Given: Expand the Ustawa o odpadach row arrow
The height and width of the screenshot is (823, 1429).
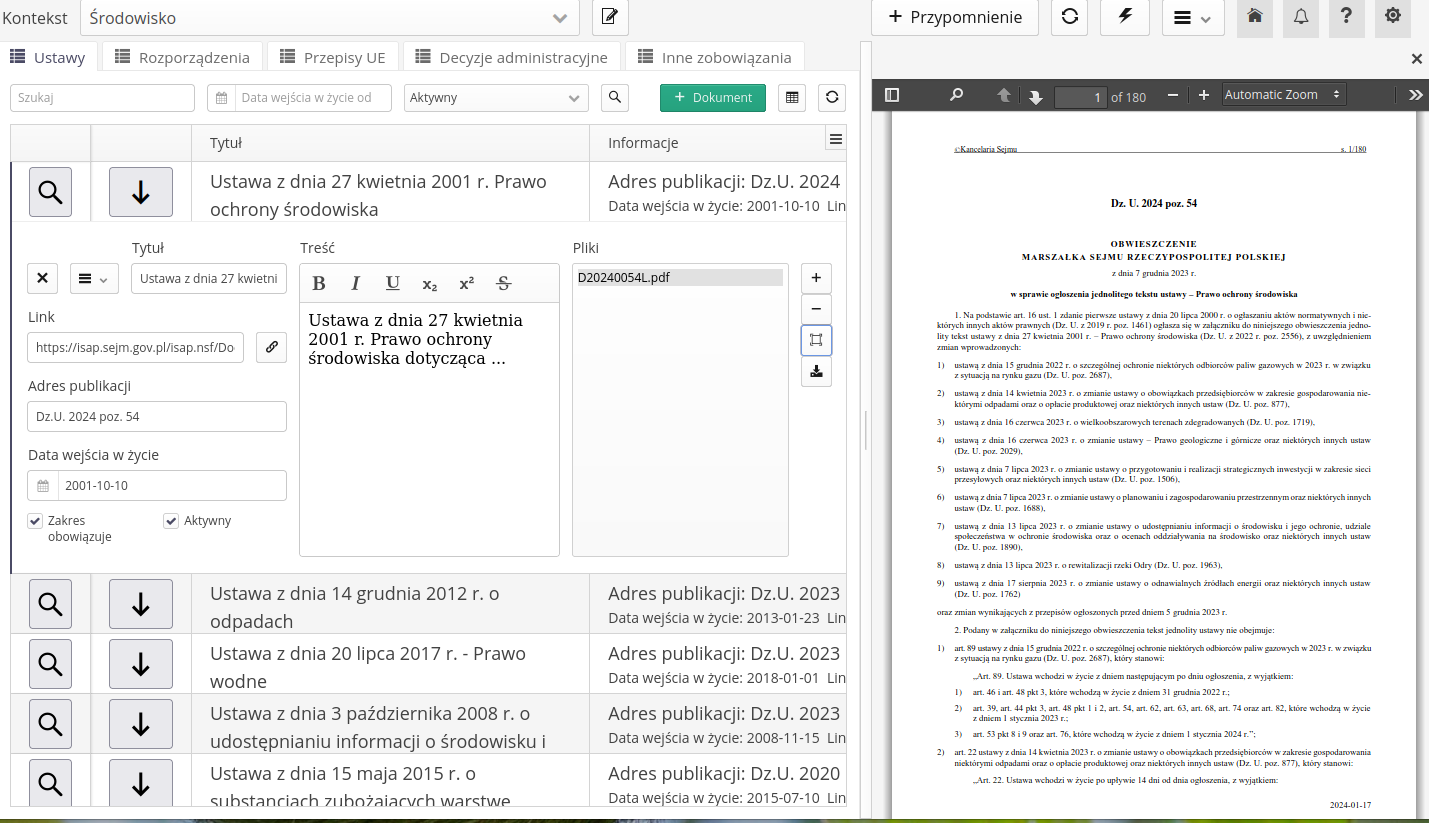Looking at the screenshot, I should pyautogui.click(x=140, y=604).
